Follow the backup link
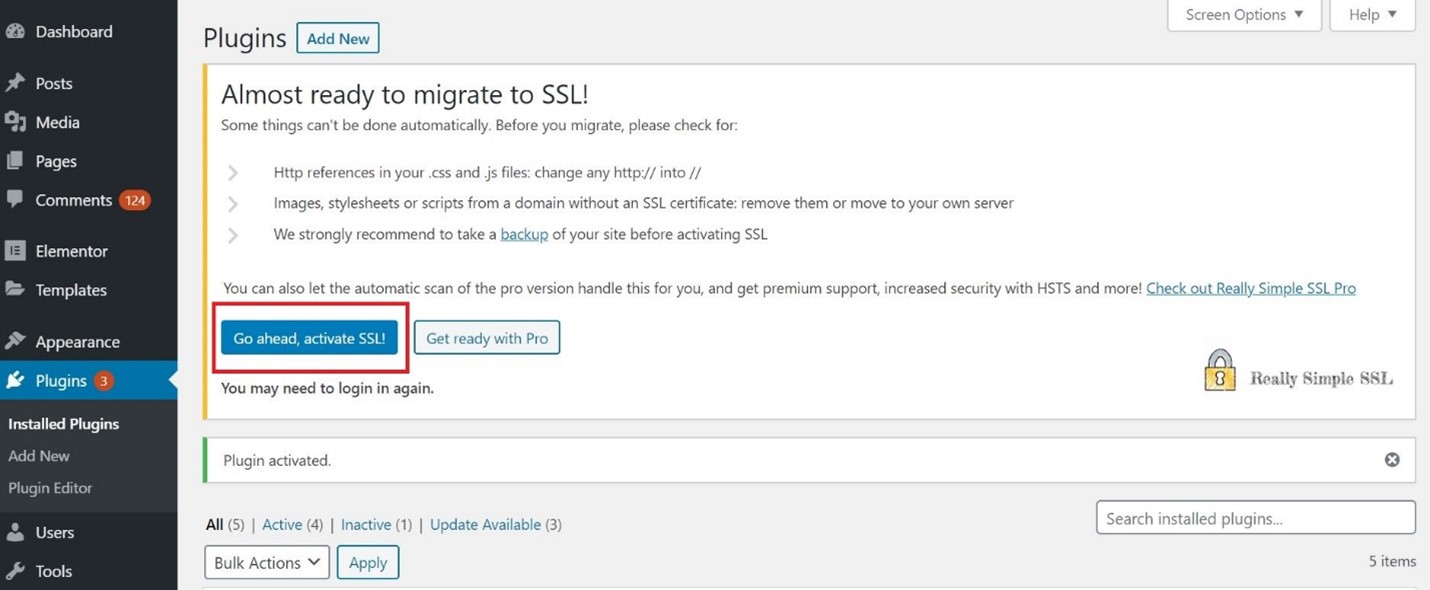Image resolution: width=1430 pixels, height=590 pixels. pyautogui.click(x=524, y=234)
